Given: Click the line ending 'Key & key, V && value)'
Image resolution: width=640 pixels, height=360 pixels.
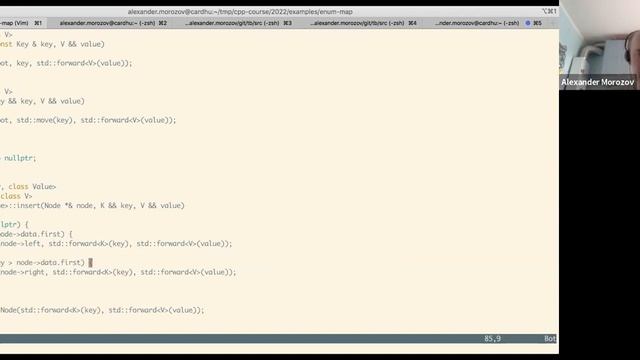Looking at the screenshot, I should 52,44.
